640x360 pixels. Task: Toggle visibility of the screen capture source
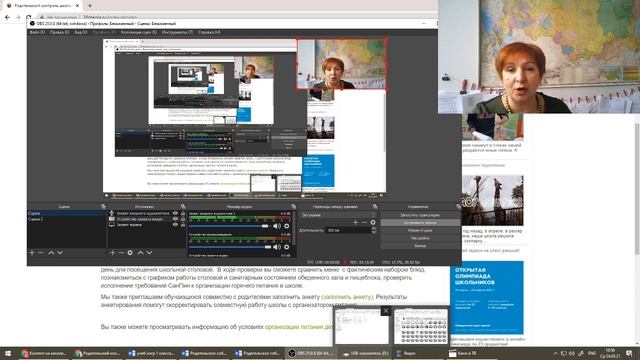[x=176, y=225]
